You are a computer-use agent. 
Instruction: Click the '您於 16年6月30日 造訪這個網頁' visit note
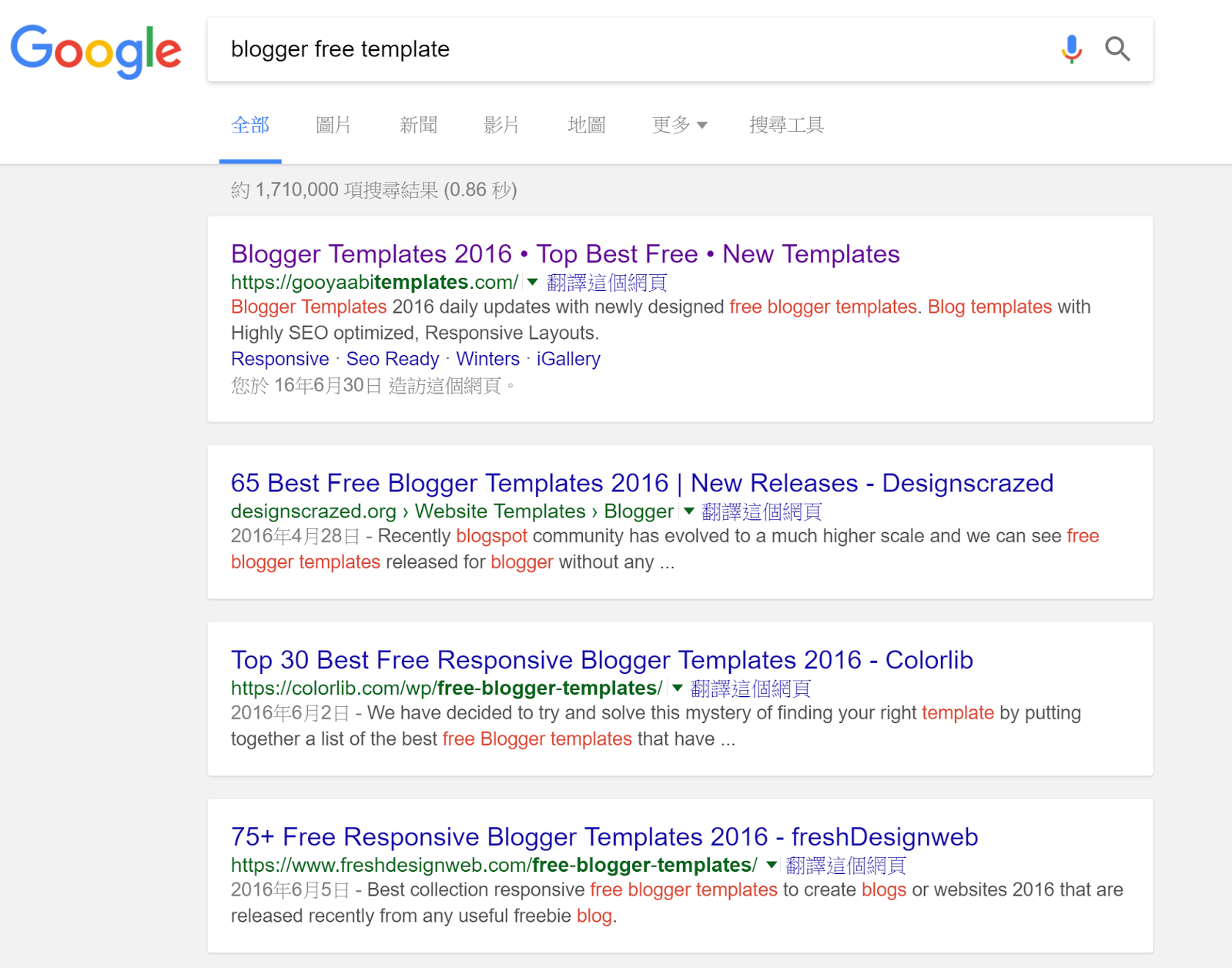373,385
